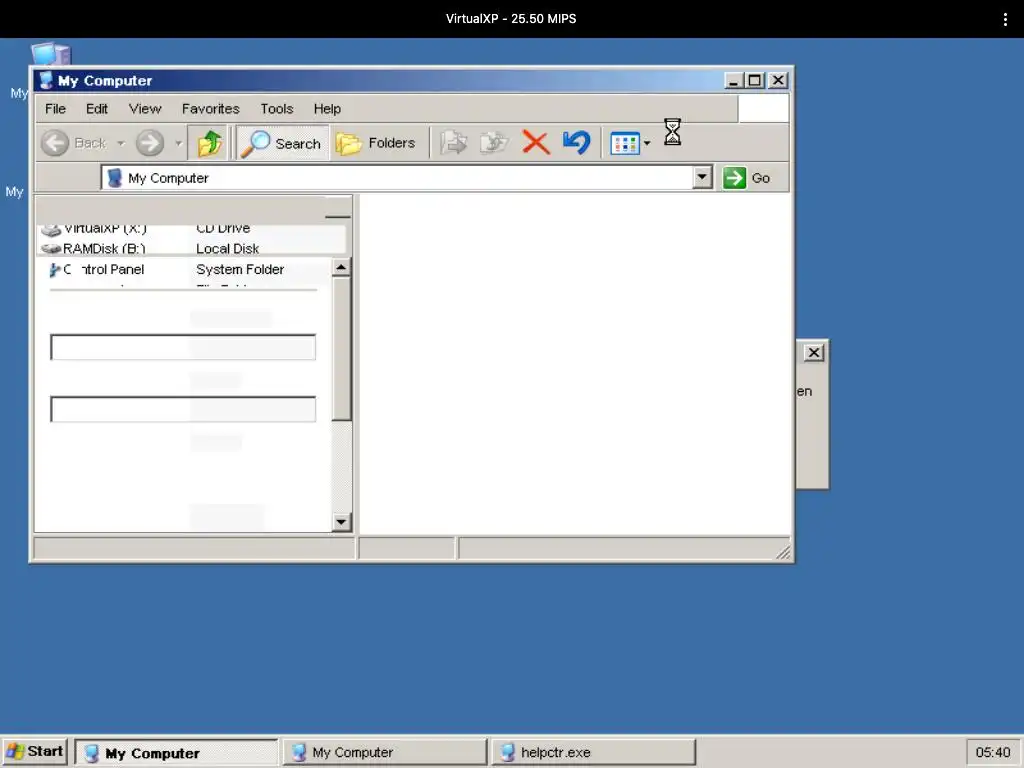Open the Views dropdown arrow
Screen dimensions: 1024x768
(647, 143)
